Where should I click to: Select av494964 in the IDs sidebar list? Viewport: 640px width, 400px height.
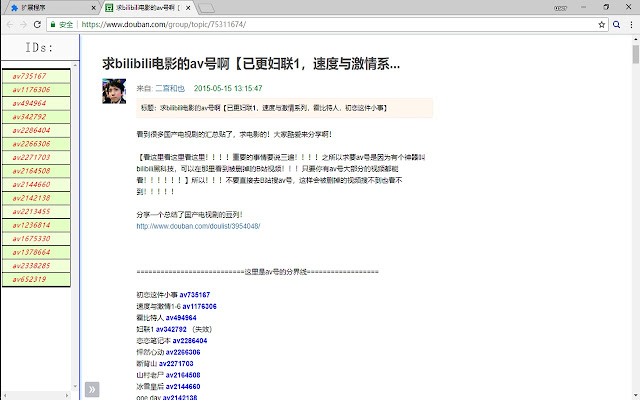(x=36, y=103)
